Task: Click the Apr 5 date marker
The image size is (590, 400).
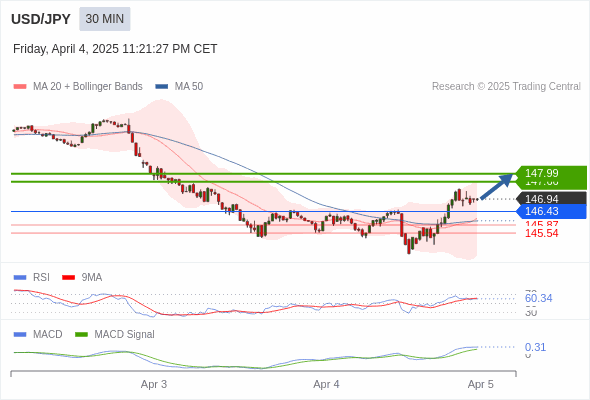Action: 481,384
